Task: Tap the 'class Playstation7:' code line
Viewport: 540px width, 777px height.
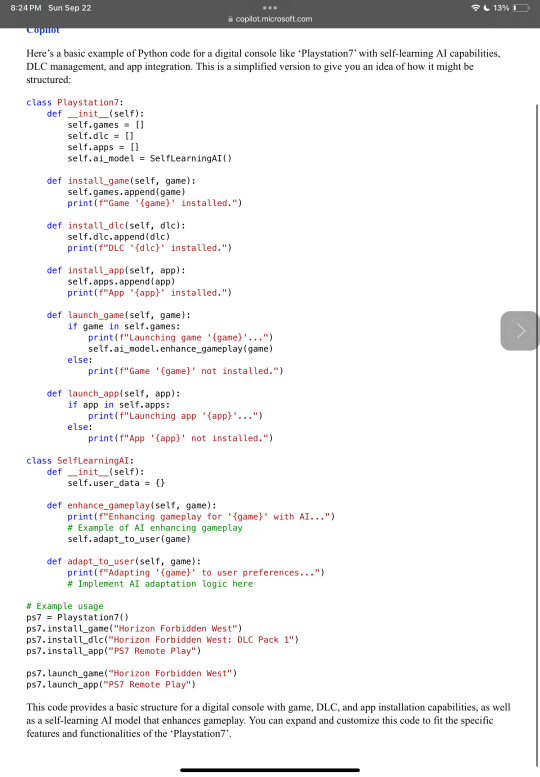Action: 75,103
